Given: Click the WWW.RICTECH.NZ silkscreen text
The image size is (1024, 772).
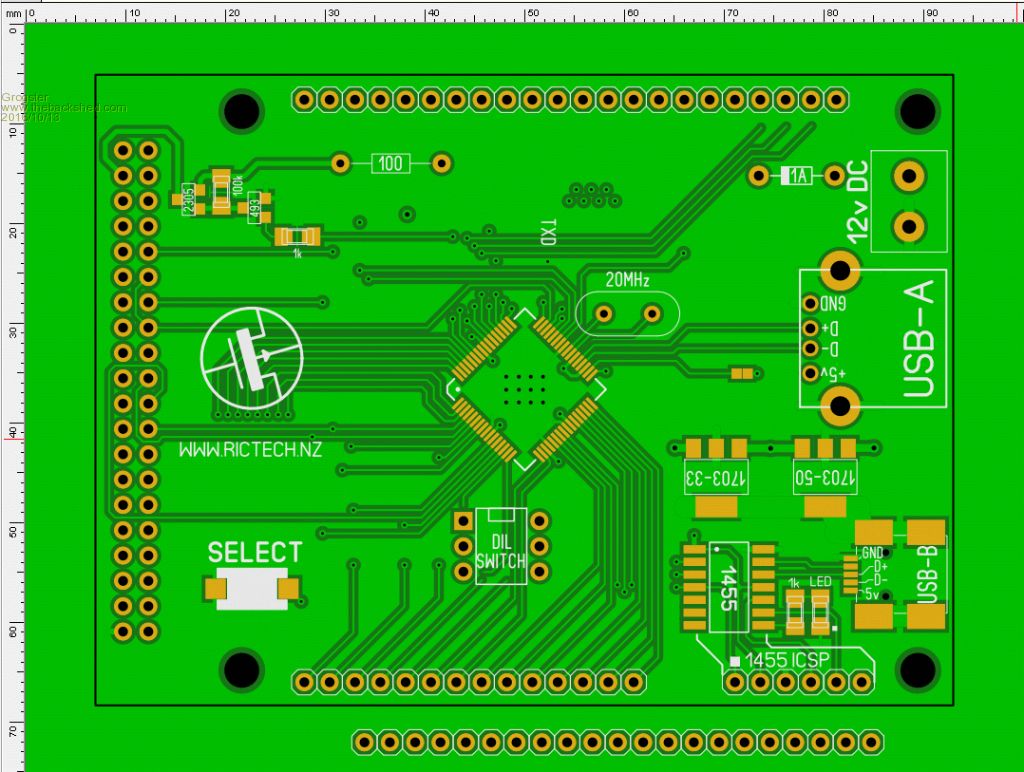Looking at the screenshot, I should point(250,450).
